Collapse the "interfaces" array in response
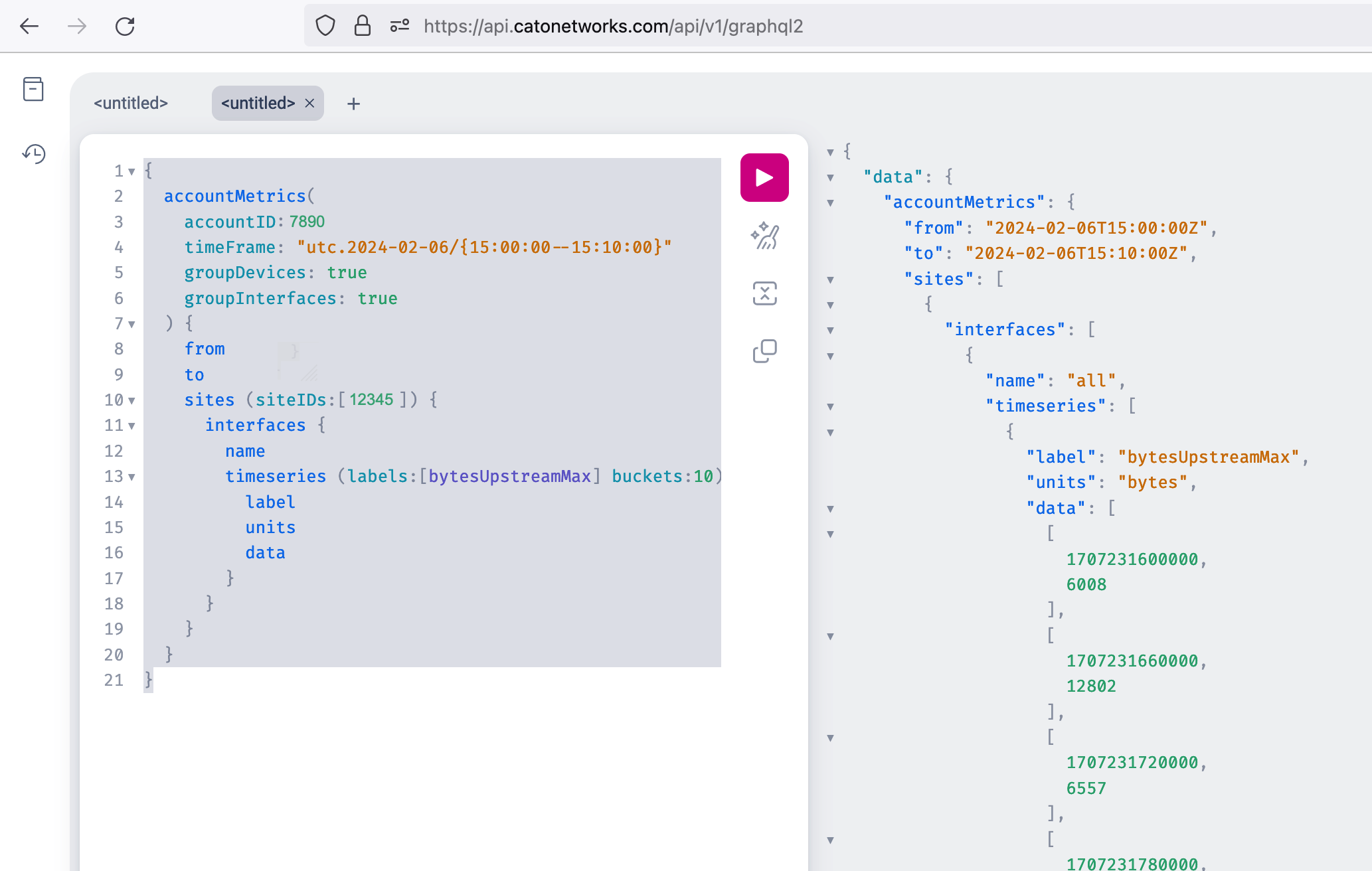This screenshot has width=1372, height=871. (x=830, y=331)
